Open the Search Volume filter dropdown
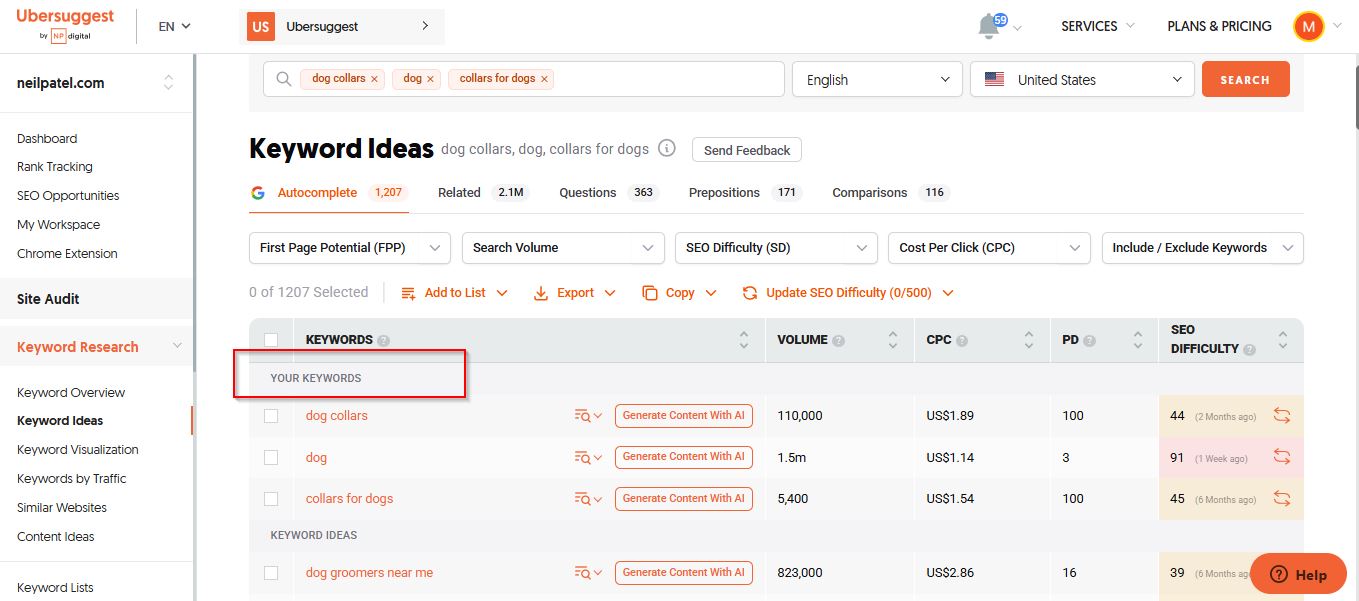Viewport: 1359px width, 601px height. [x=562, y=248]
